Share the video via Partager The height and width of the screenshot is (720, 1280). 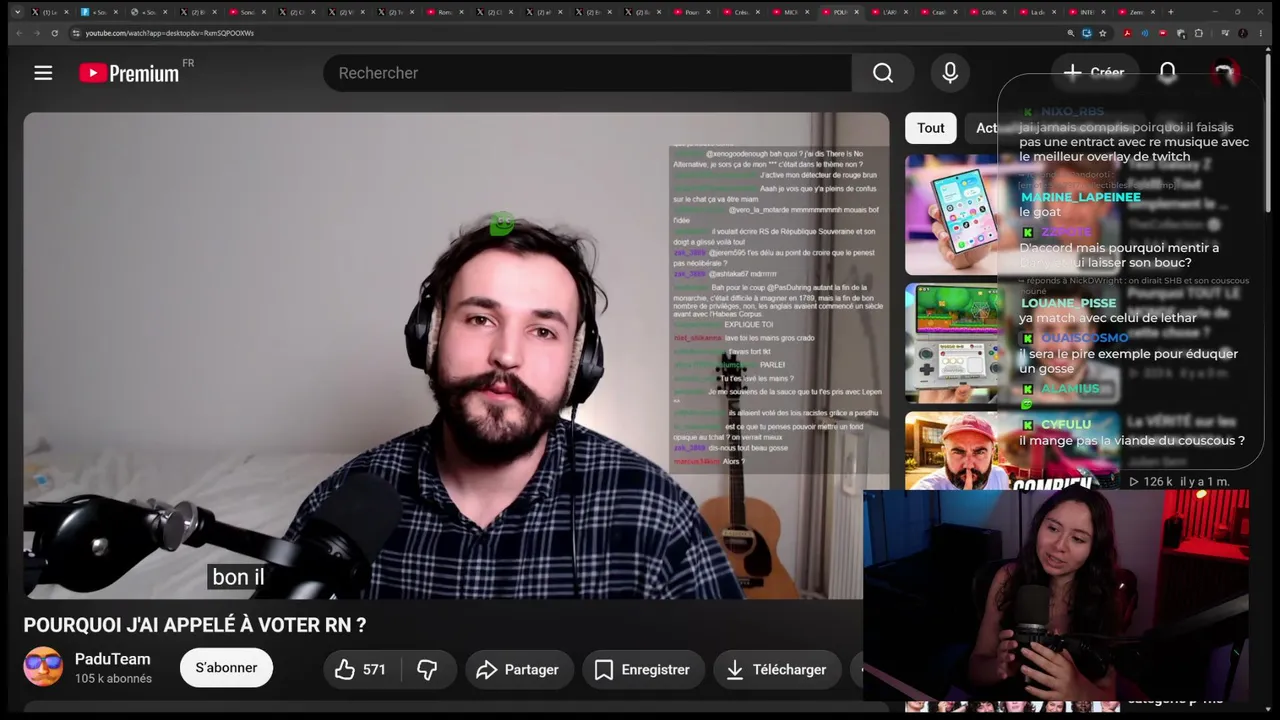pyautogui.click(x=517, y=670)
